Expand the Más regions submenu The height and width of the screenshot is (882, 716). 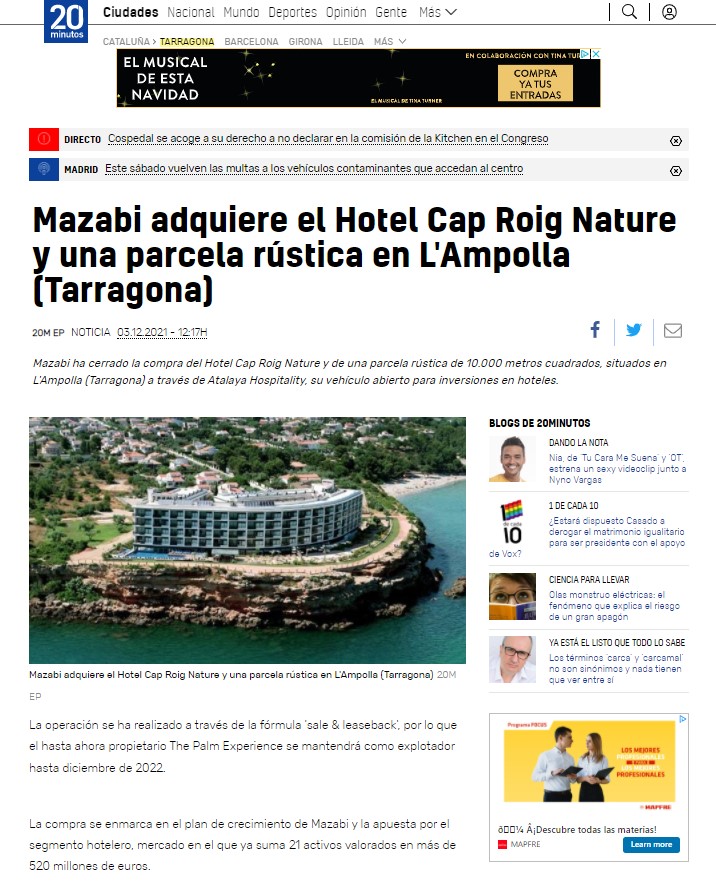click(390, 42)
